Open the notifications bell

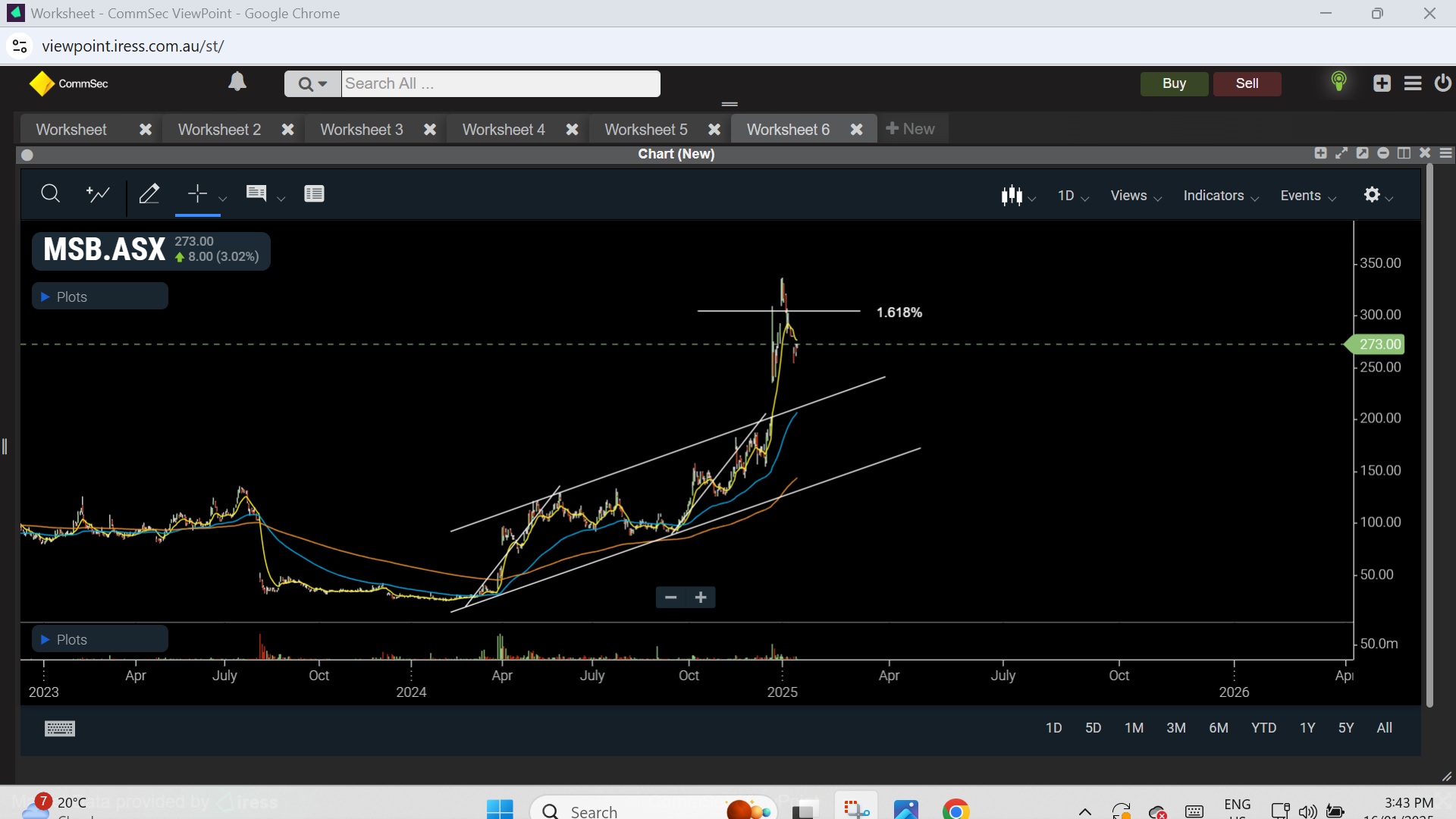pos(237,82)
